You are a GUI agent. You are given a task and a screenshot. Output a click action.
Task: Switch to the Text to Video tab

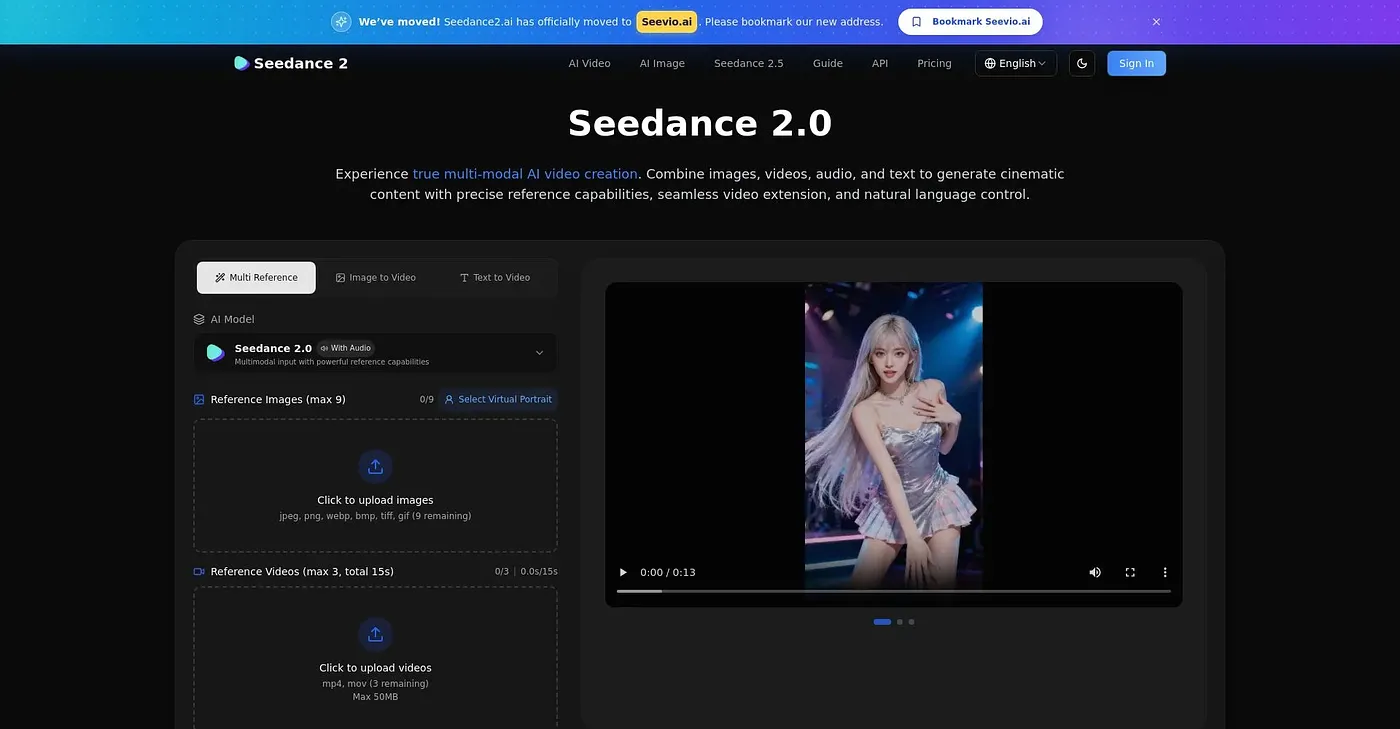click(x=495, y=278)
